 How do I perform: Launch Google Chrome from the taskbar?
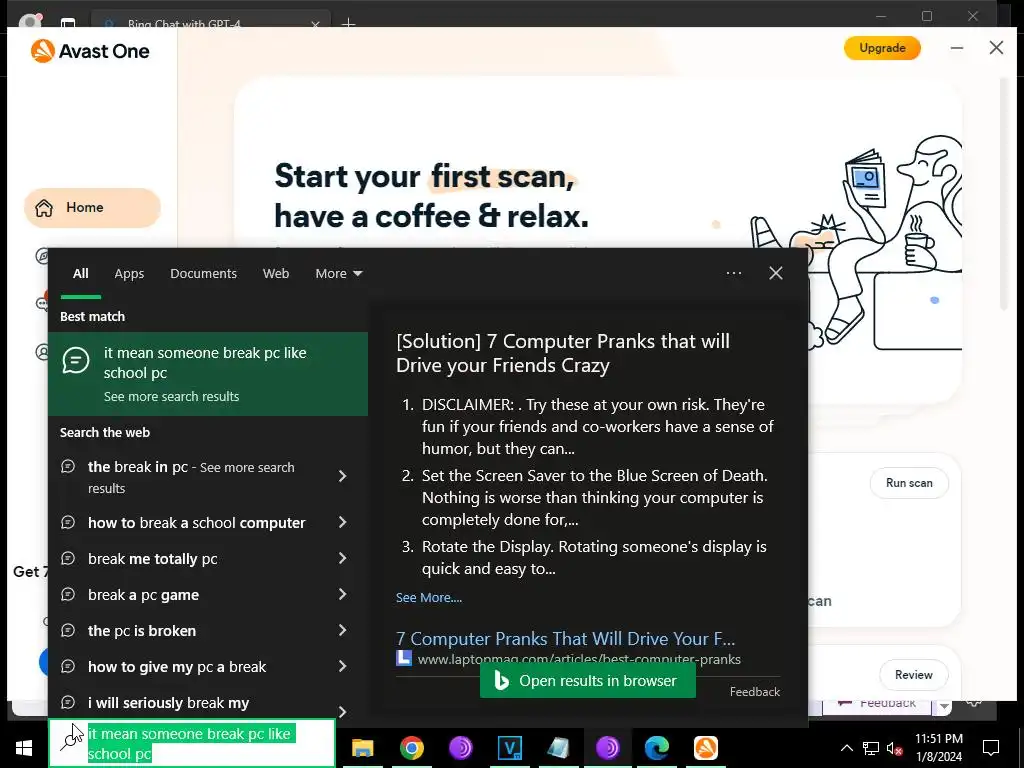[x=411, y=748]
